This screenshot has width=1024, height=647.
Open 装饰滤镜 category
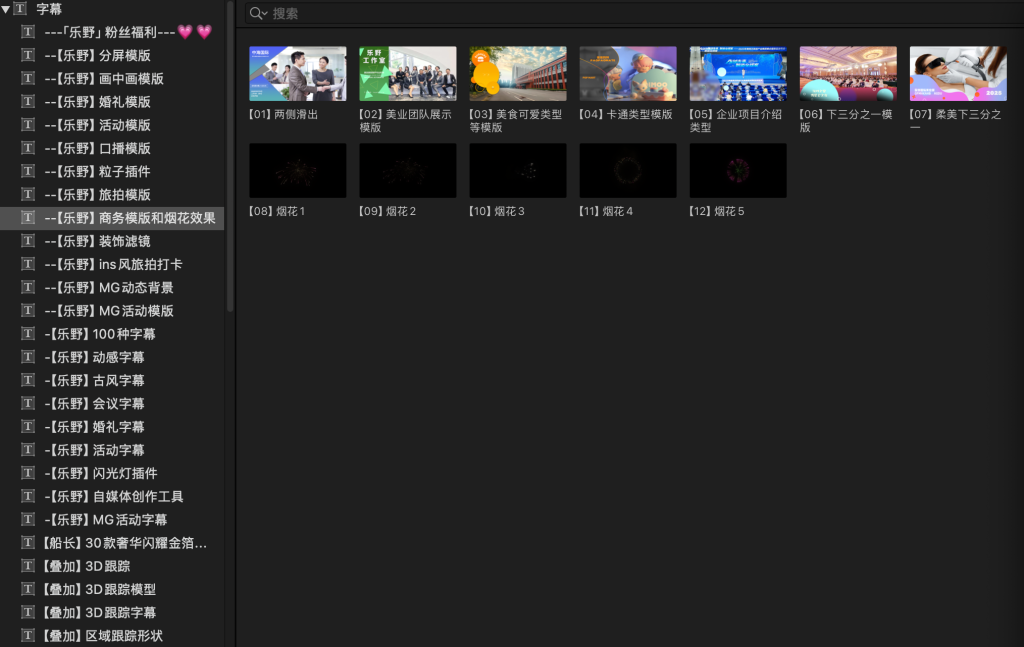(x=112, y=241)
